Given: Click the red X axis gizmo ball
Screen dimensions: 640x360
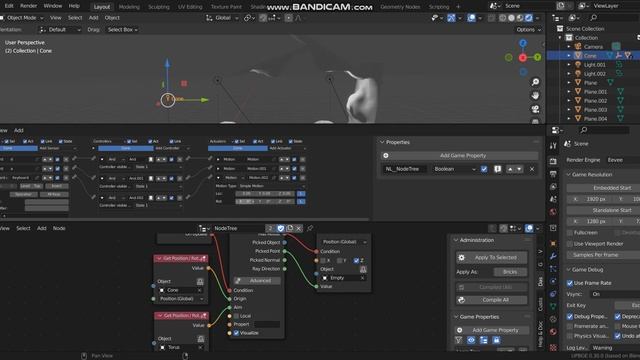Looking at the screenshot, I should coord(522,58).
